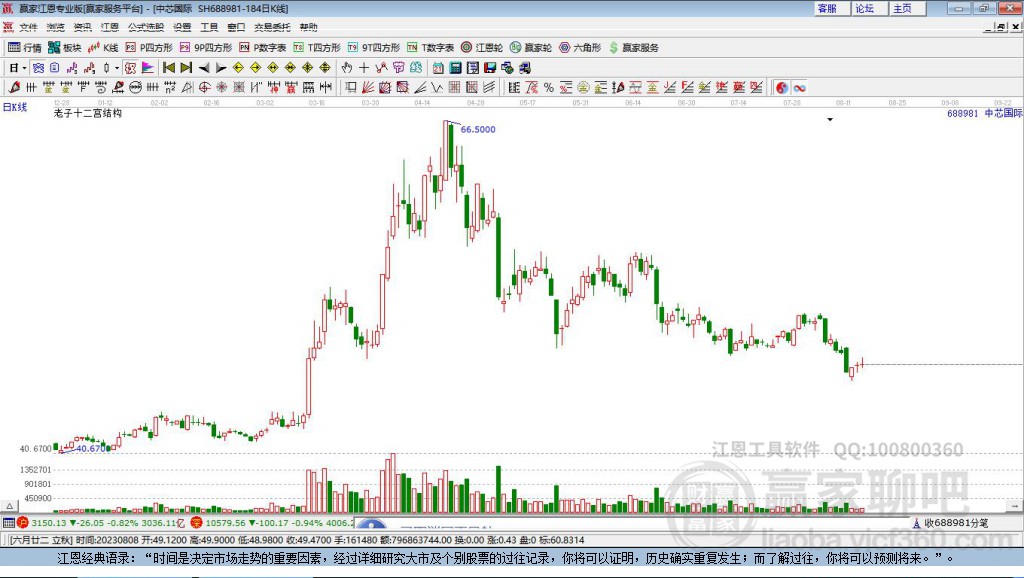Open the 公式选股 menu
The image size is (1024, 578).
tap(146, 27)
